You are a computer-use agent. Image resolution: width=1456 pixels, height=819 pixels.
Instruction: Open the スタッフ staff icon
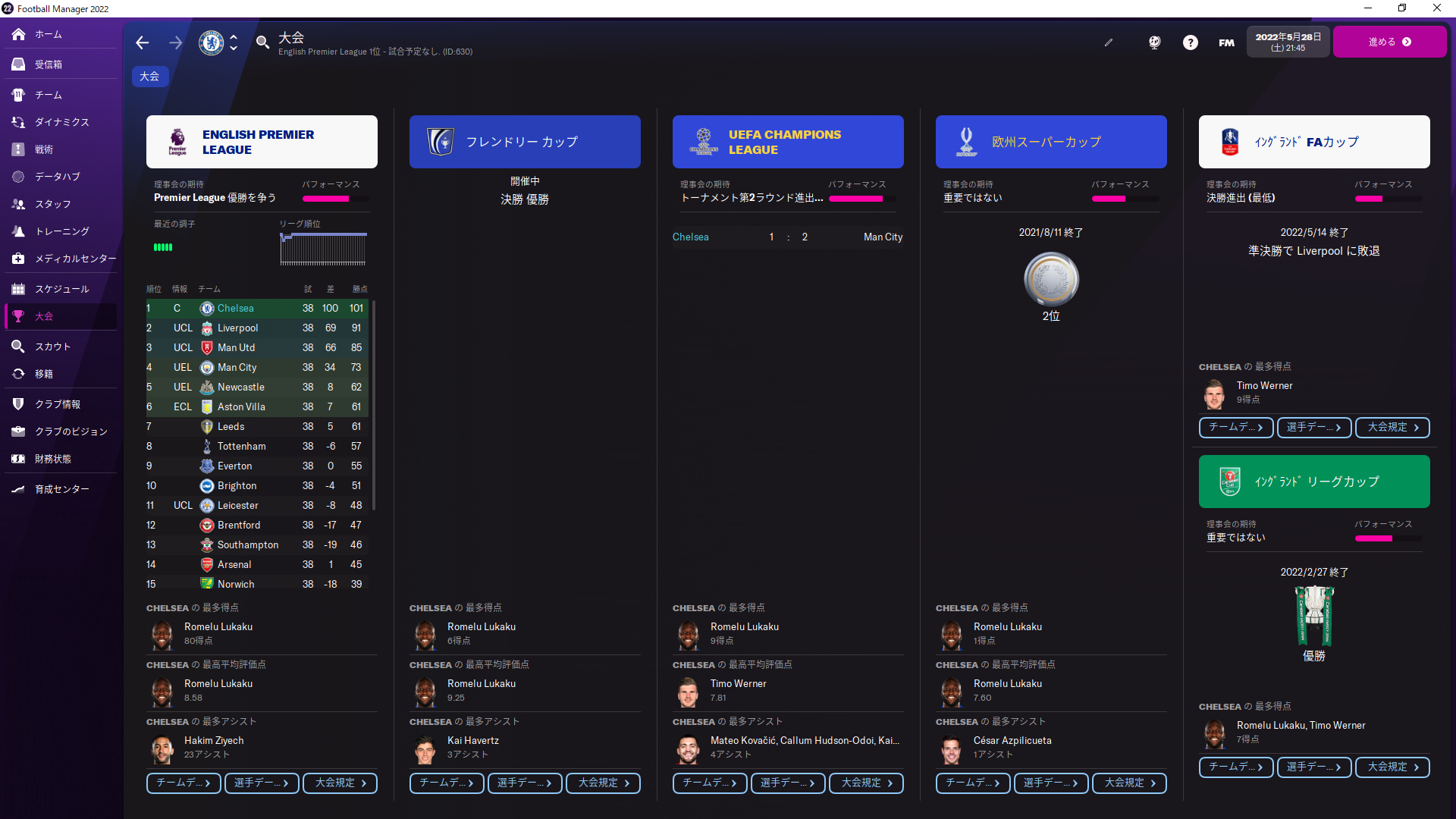click(x=18, y=204)
